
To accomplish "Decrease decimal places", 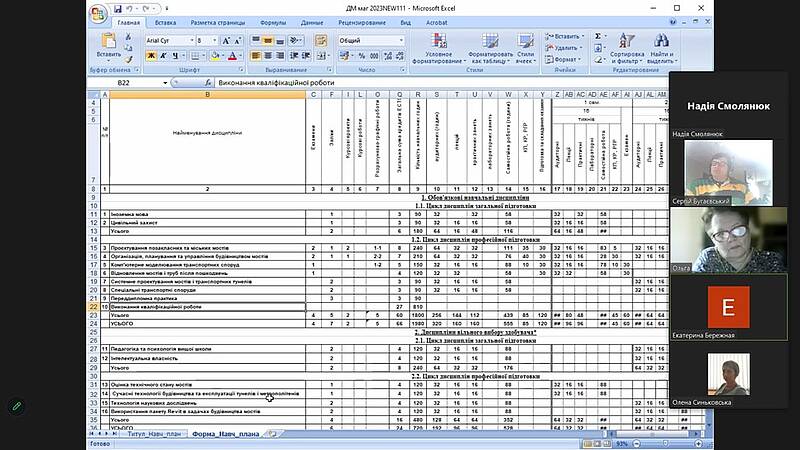I will pos(399,56).
